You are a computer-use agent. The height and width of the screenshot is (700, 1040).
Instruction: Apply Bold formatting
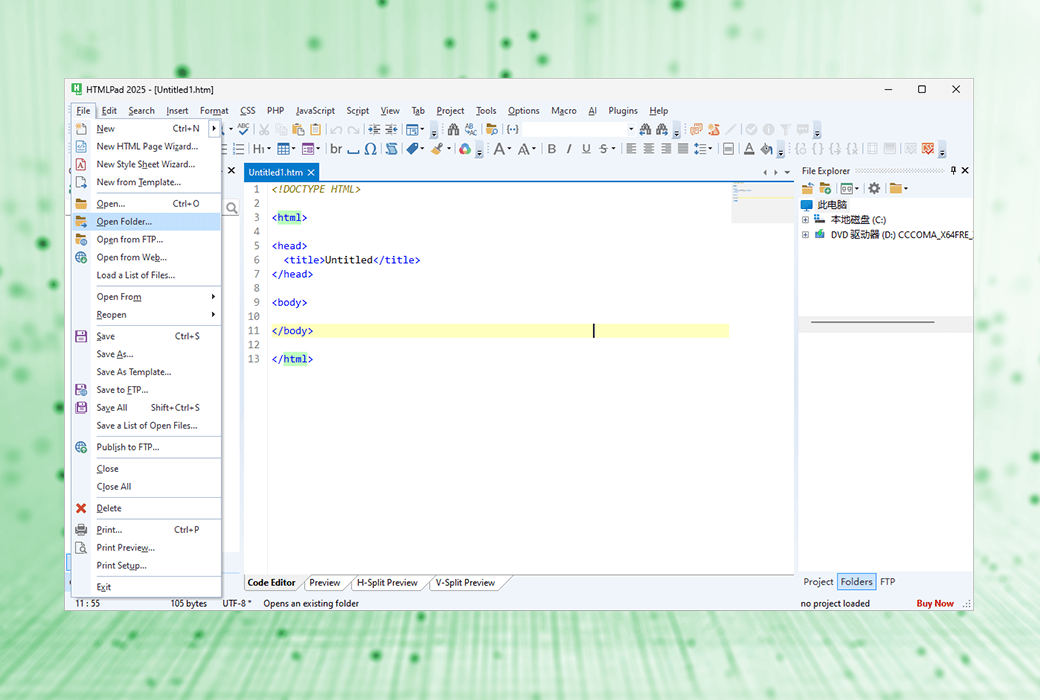coord(552,149)
